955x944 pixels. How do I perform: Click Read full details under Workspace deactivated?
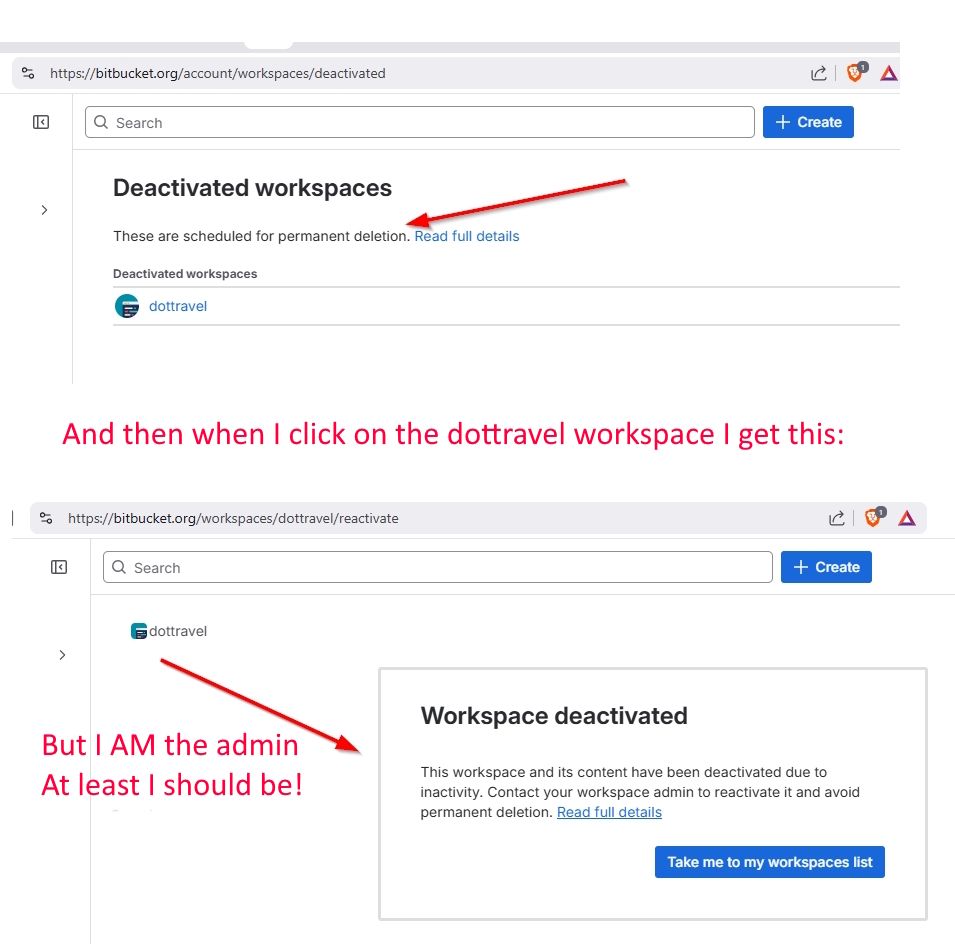pos(609,812)
